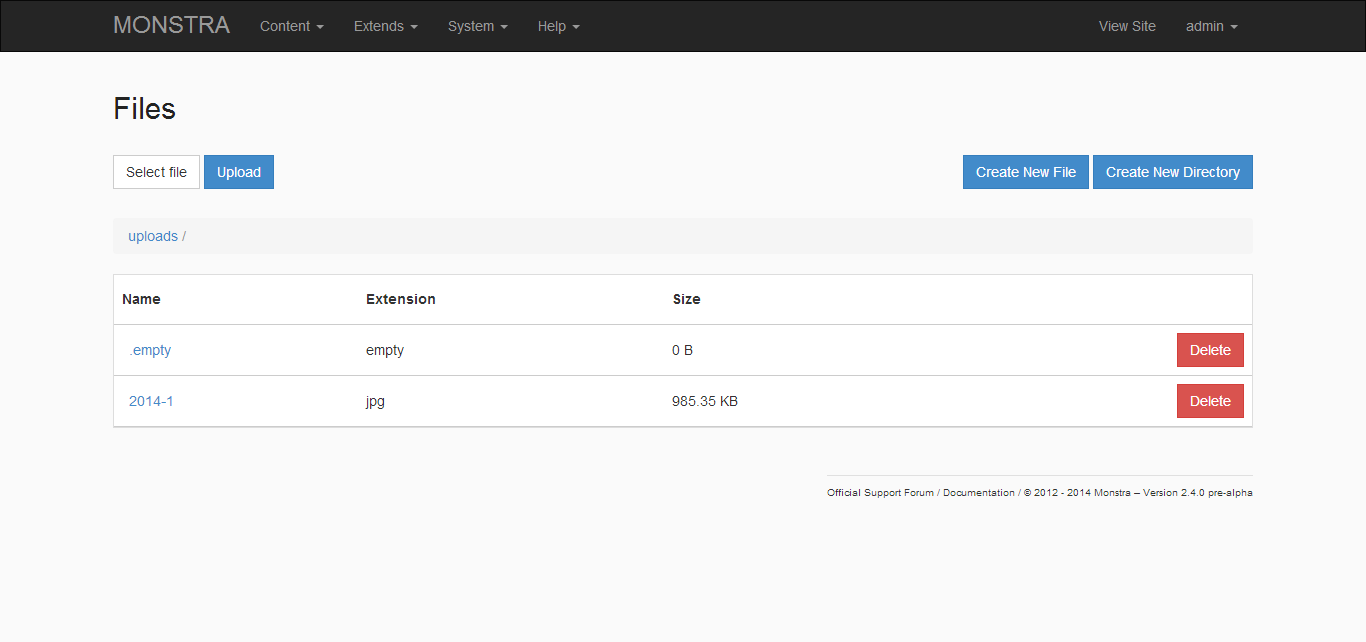
Task: Visit the Official Support Forum link
Action: pyautogui.click(x=880, y=493)
